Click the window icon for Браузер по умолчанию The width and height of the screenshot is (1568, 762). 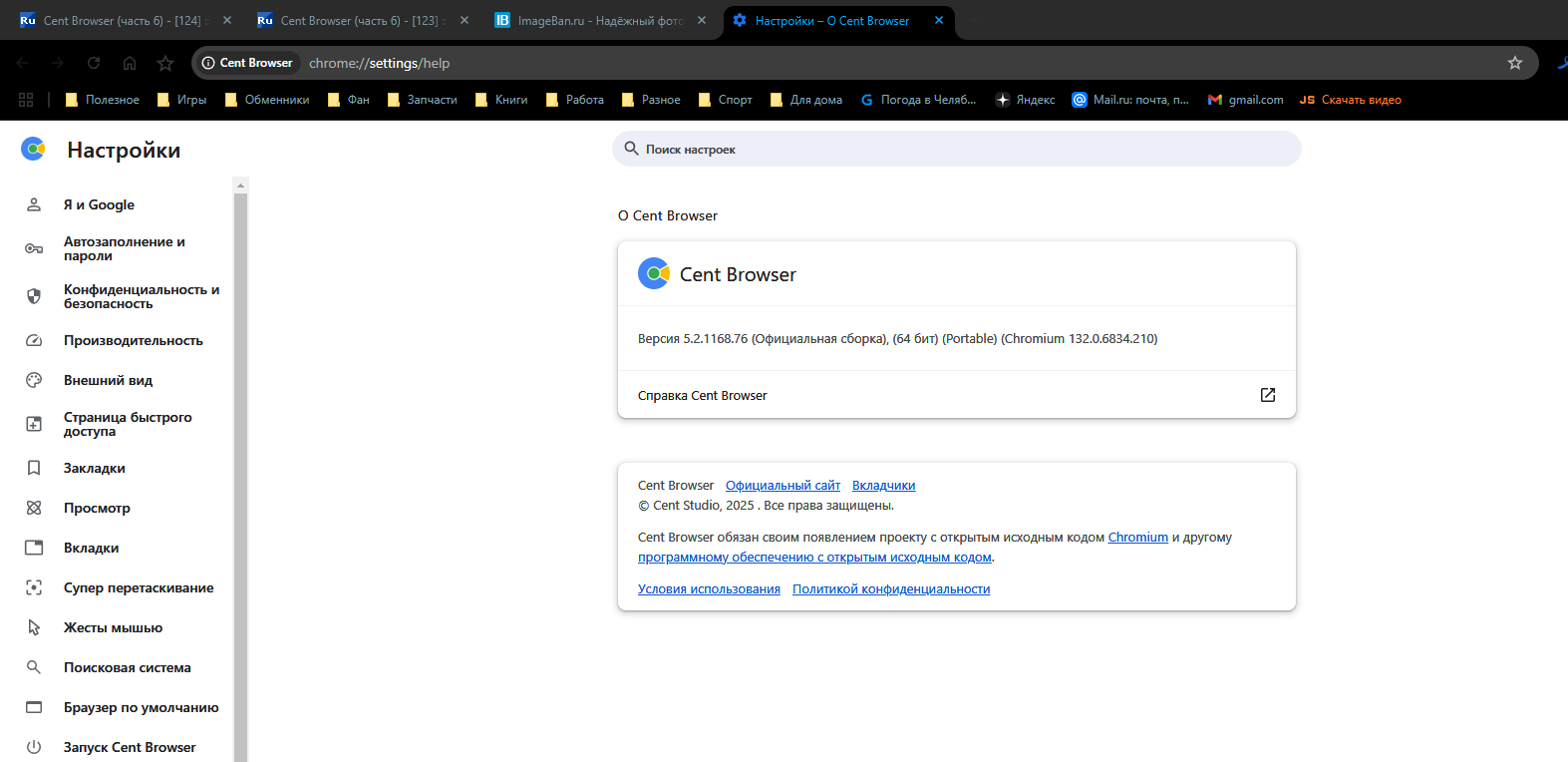click(x=34, y=707)
